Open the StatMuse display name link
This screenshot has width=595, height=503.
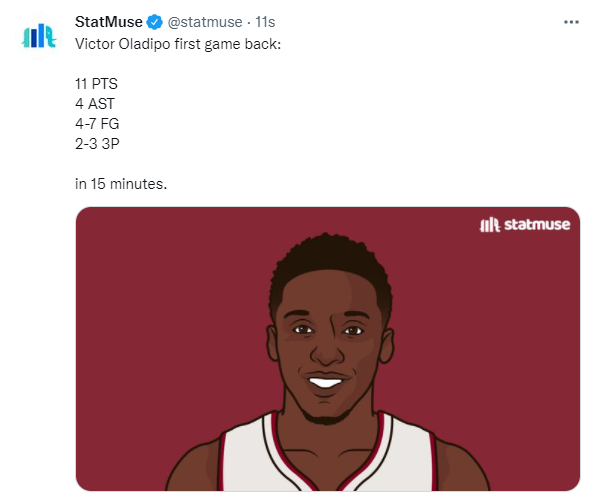click(x=109, y=22)
